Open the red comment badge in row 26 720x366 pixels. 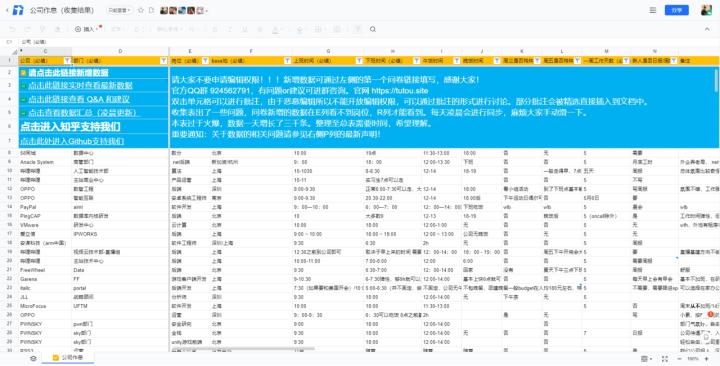tap(710, 314)
